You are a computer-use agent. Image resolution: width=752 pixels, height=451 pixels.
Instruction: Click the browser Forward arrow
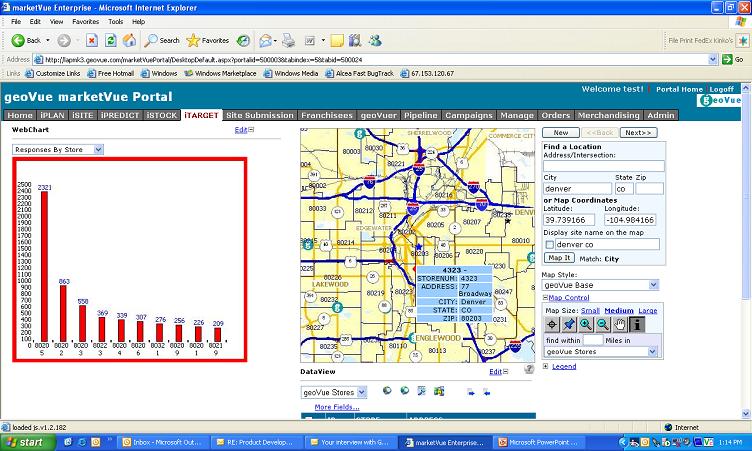tap(64, 41)
